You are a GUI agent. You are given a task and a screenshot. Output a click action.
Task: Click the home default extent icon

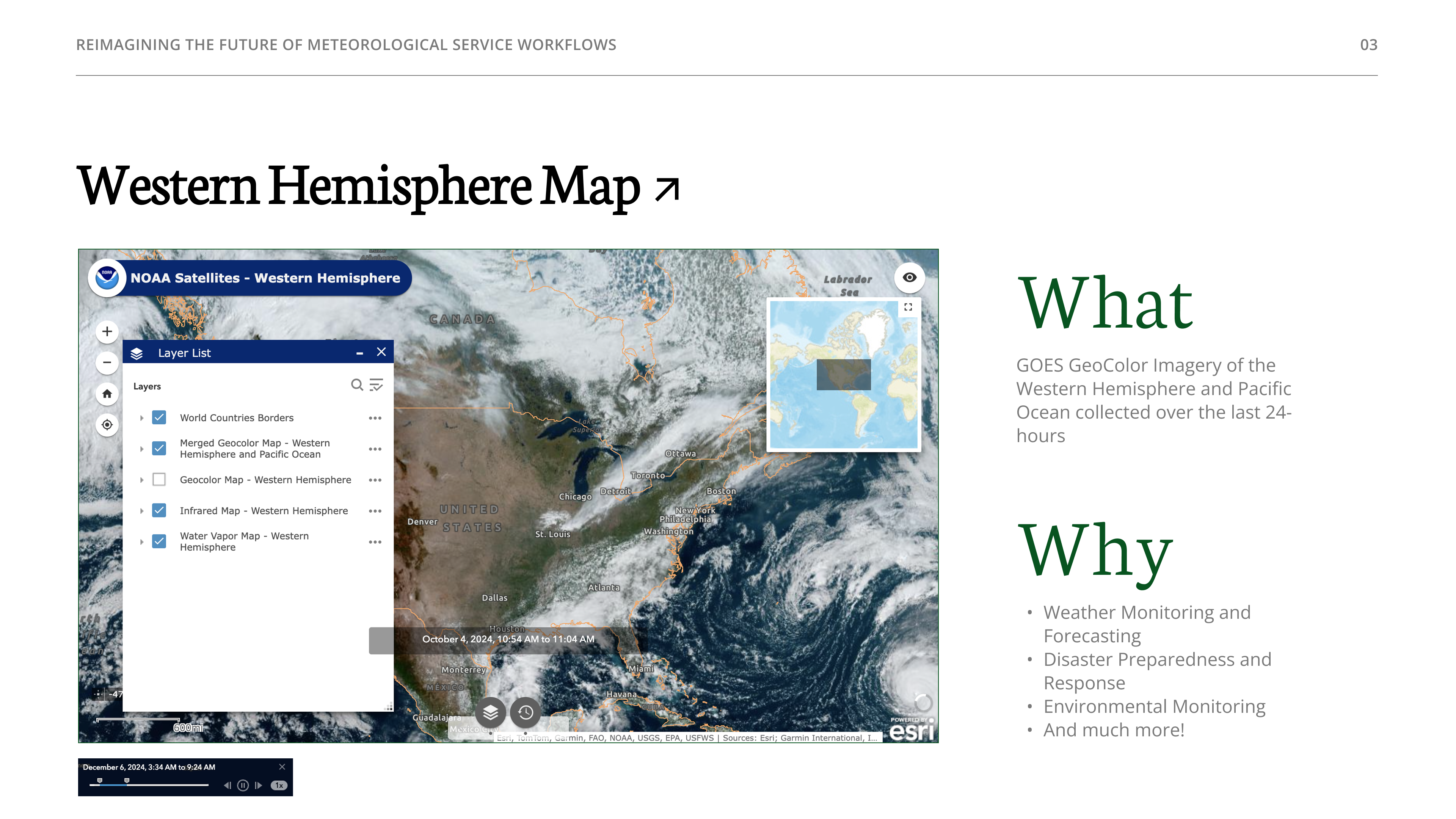coord(107,394)
